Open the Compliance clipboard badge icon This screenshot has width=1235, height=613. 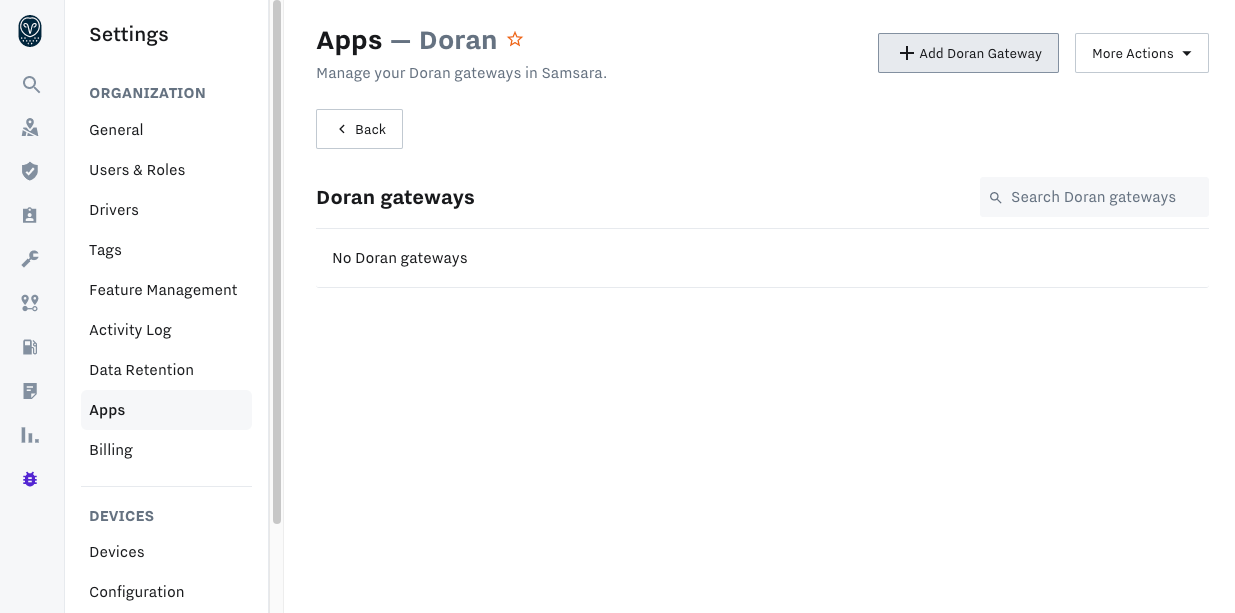point(30,215)
